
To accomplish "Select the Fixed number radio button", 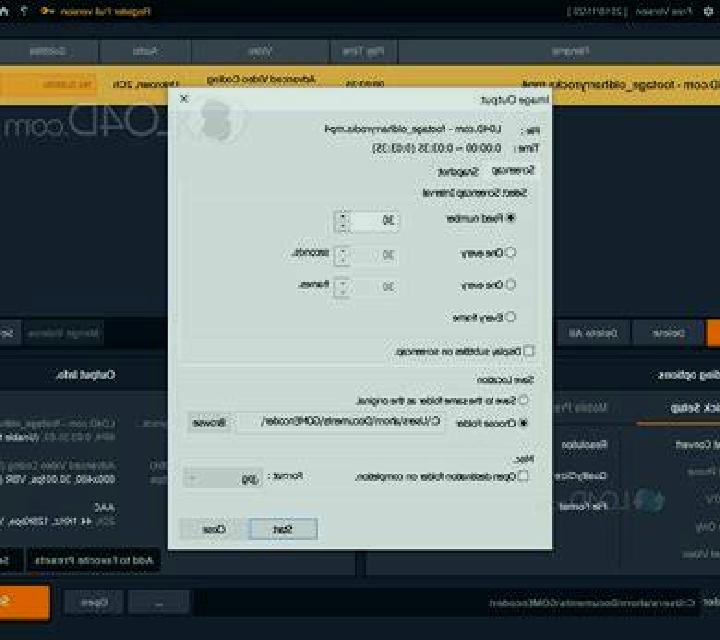I will click(x=511, y=218).
